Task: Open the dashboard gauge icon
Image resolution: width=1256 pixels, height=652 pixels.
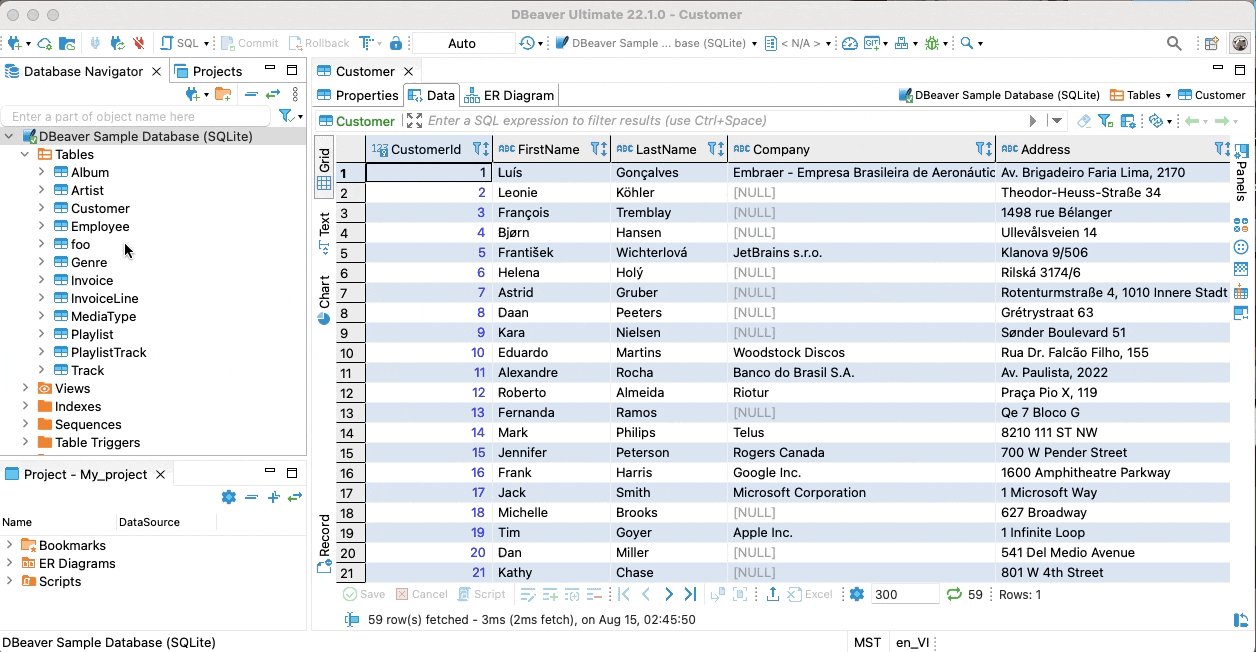Action: click(x=850, y=43)
